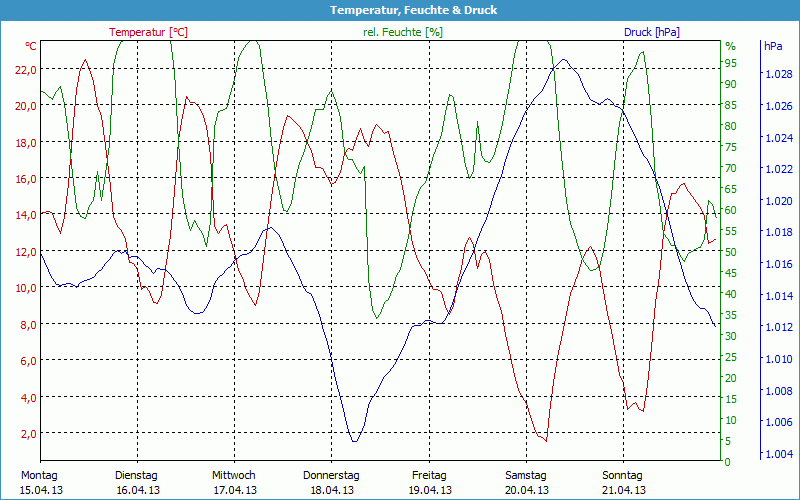Click pressure axis value 1.016
Screen dimensions: 800x500
coord(779,264)
